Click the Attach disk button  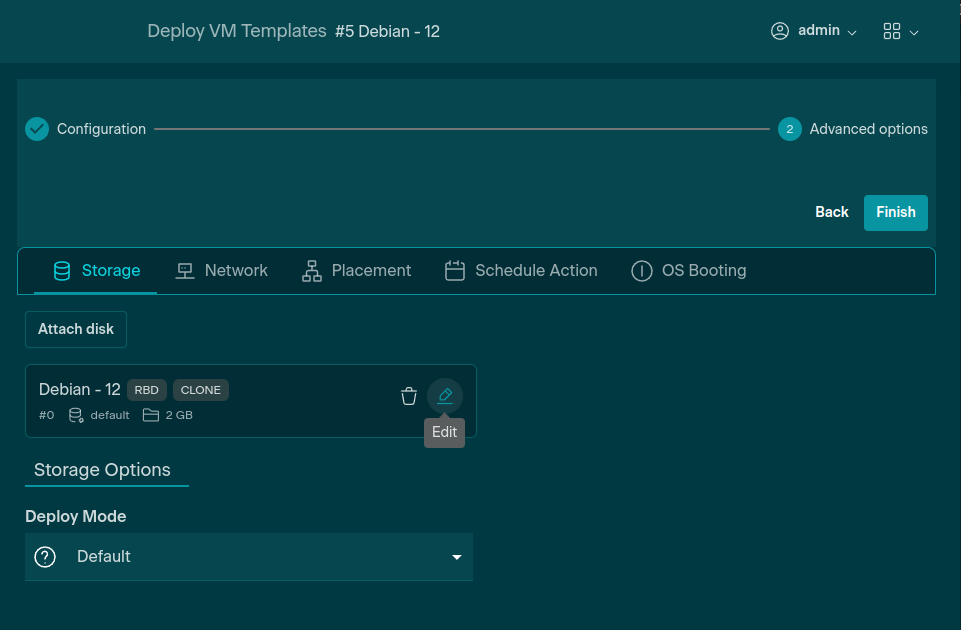pyautogui.click(x=76, y=329)
